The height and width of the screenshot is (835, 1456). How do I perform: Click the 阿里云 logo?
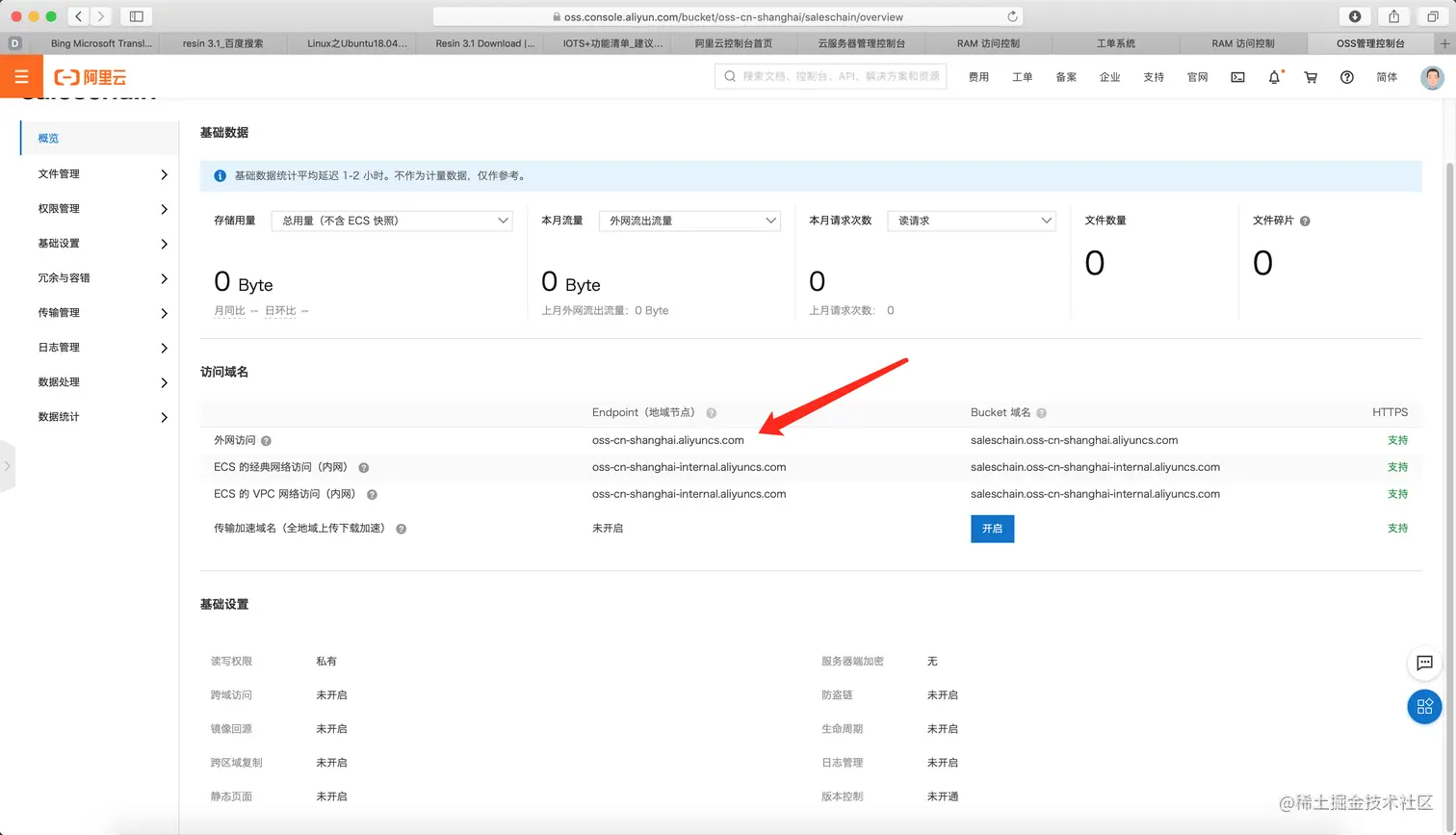[x=91, y=77]
